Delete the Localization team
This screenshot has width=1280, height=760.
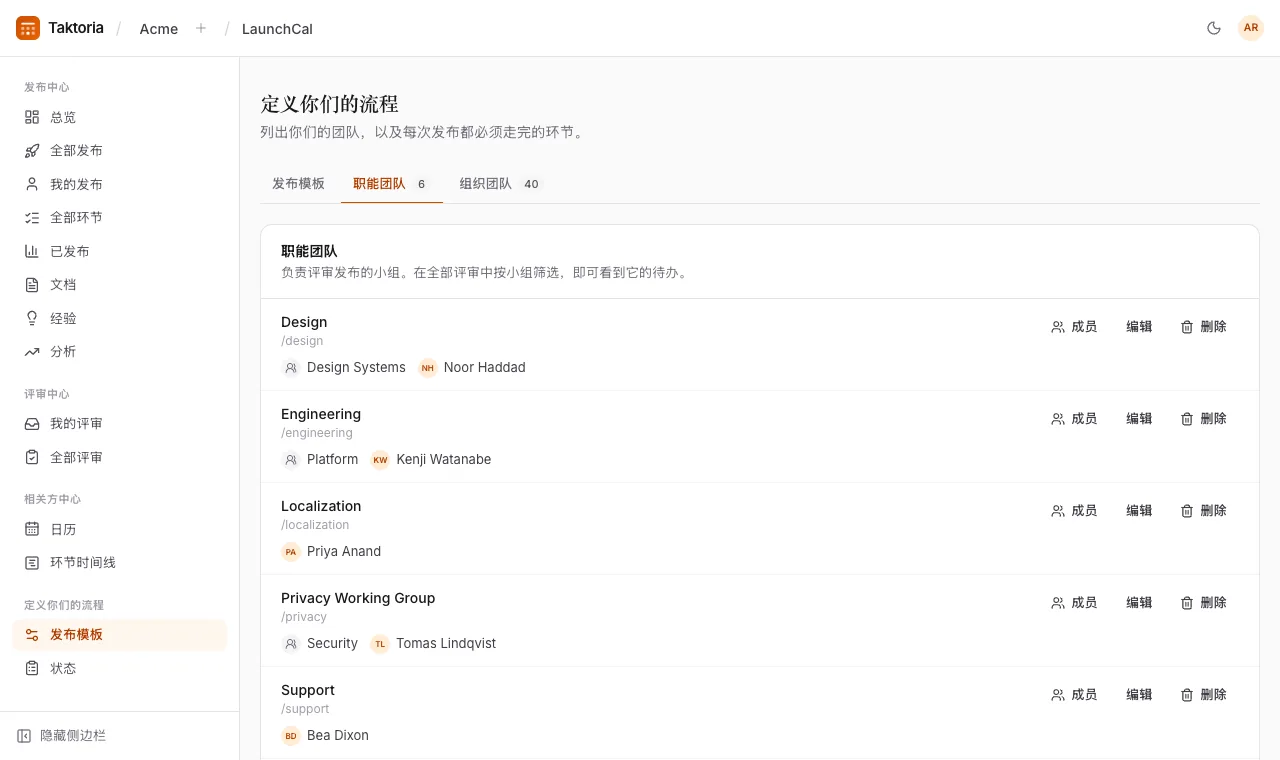[x=1203, y=511]
